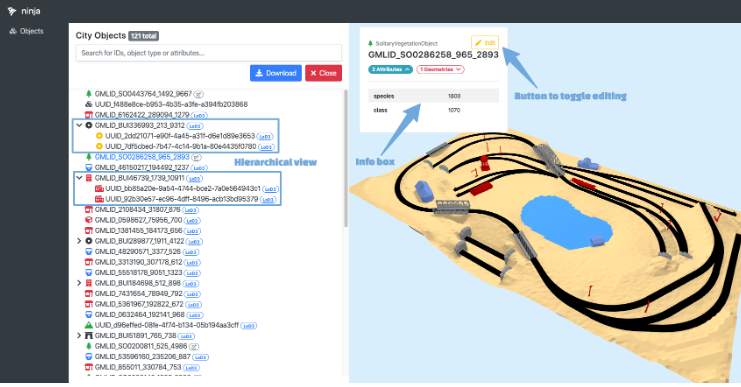Expand the GMLID_BUI289877_1911_4122 node
Image resolution: width=741 pixels, height=387 pixels.
tap(79, 241)
